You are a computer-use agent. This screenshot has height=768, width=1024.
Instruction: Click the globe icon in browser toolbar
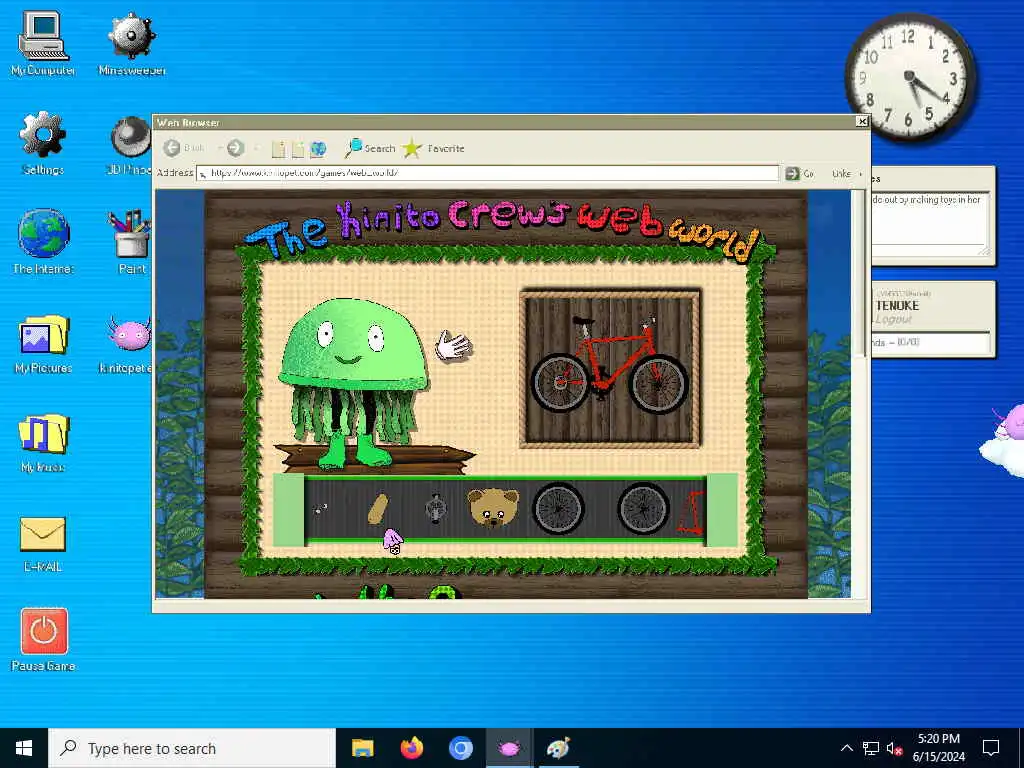tap(318, 149)
